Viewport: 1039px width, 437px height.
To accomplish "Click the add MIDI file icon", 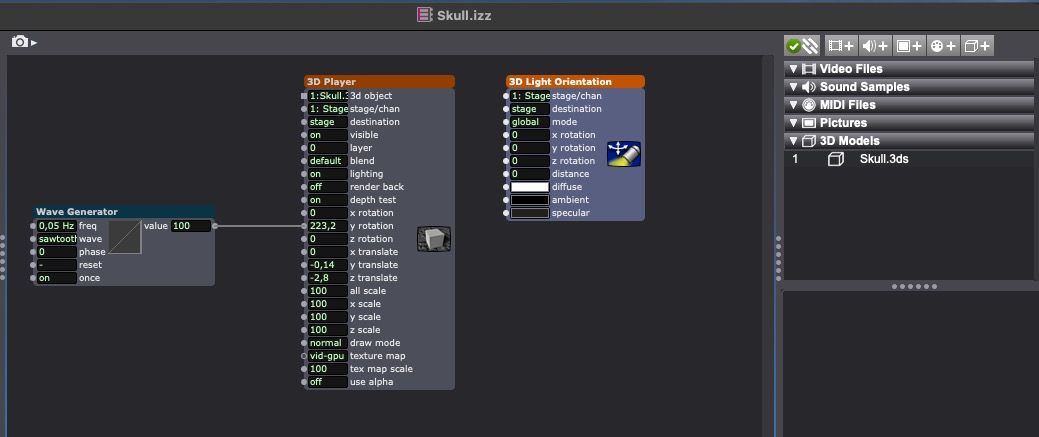I will [943, 46].
